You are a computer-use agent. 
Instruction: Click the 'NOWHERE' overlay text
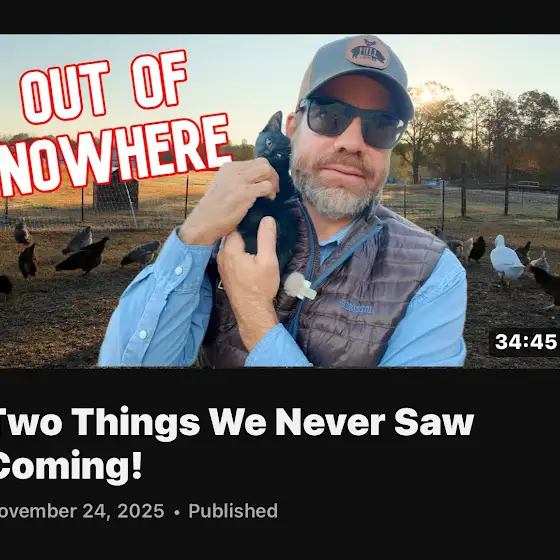tap(114, 155)
